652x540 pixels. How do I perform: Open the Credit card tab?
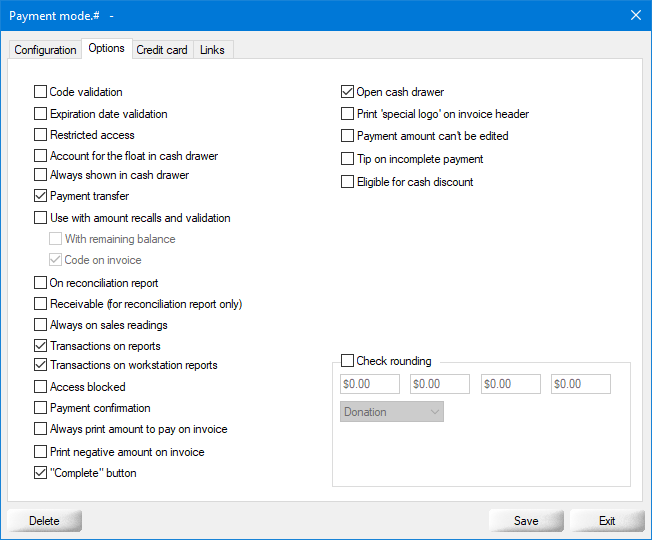click(162, 50)
